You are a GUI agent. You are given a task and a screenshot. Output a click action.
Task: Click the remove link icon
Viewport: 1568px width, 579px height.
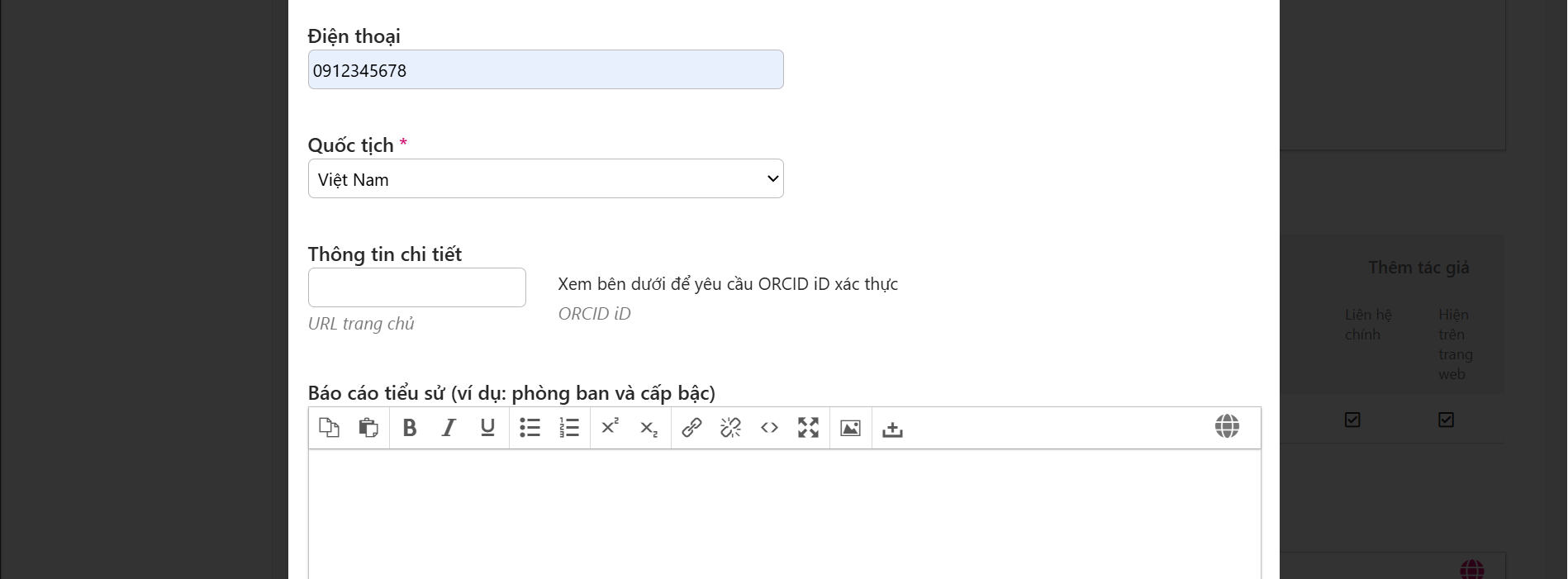730,428
